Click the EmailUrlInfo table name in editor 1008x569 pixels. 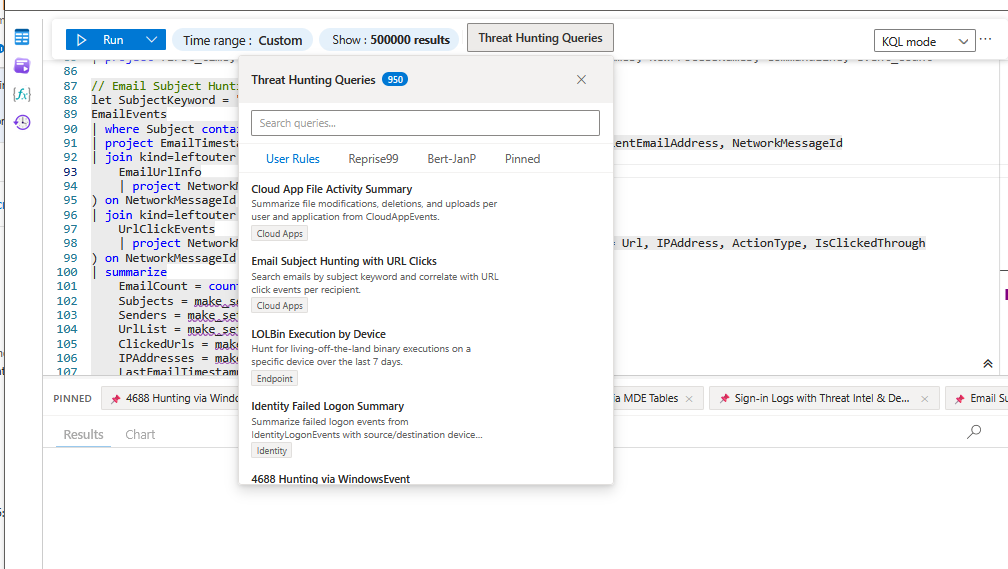coord(160,172)
